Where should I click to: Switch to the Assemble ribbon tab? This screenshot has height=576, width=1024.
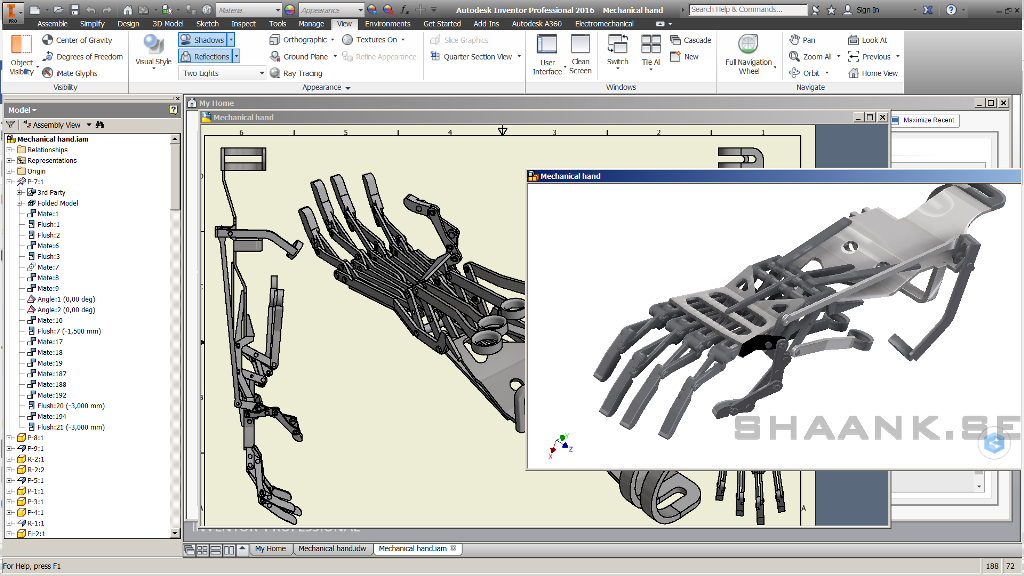pos(52,24)
